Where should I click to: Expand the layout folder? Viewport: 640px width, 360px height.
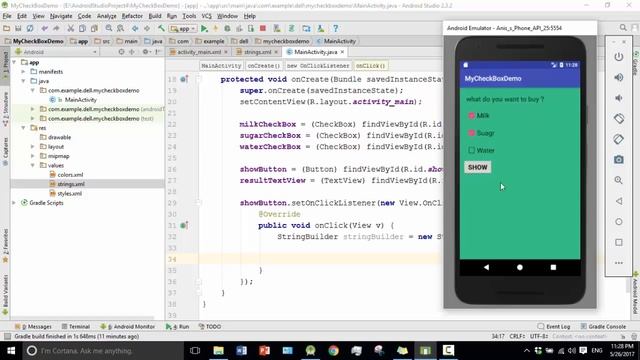pos(33,147)
